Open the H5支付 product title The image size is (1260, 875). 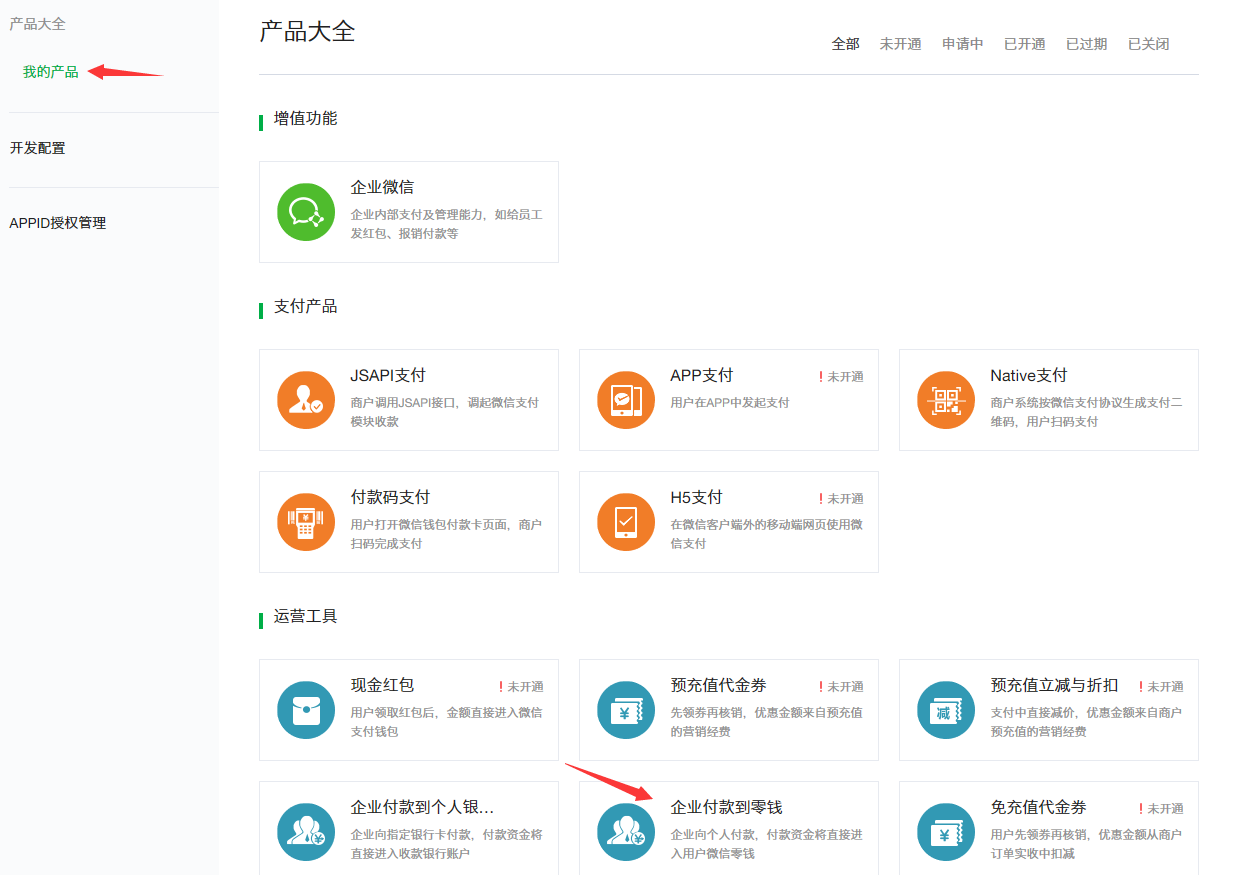coord(697,497)
